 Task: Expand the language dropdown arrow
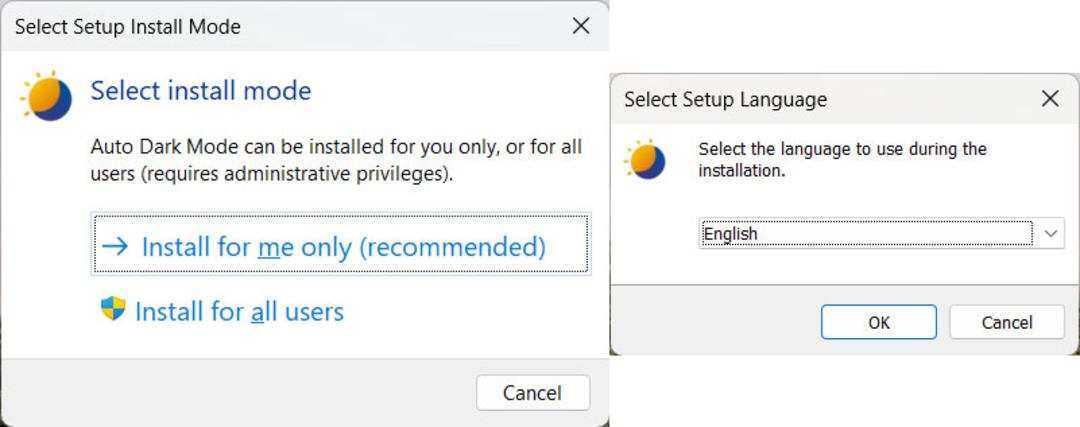[1050, 233]
